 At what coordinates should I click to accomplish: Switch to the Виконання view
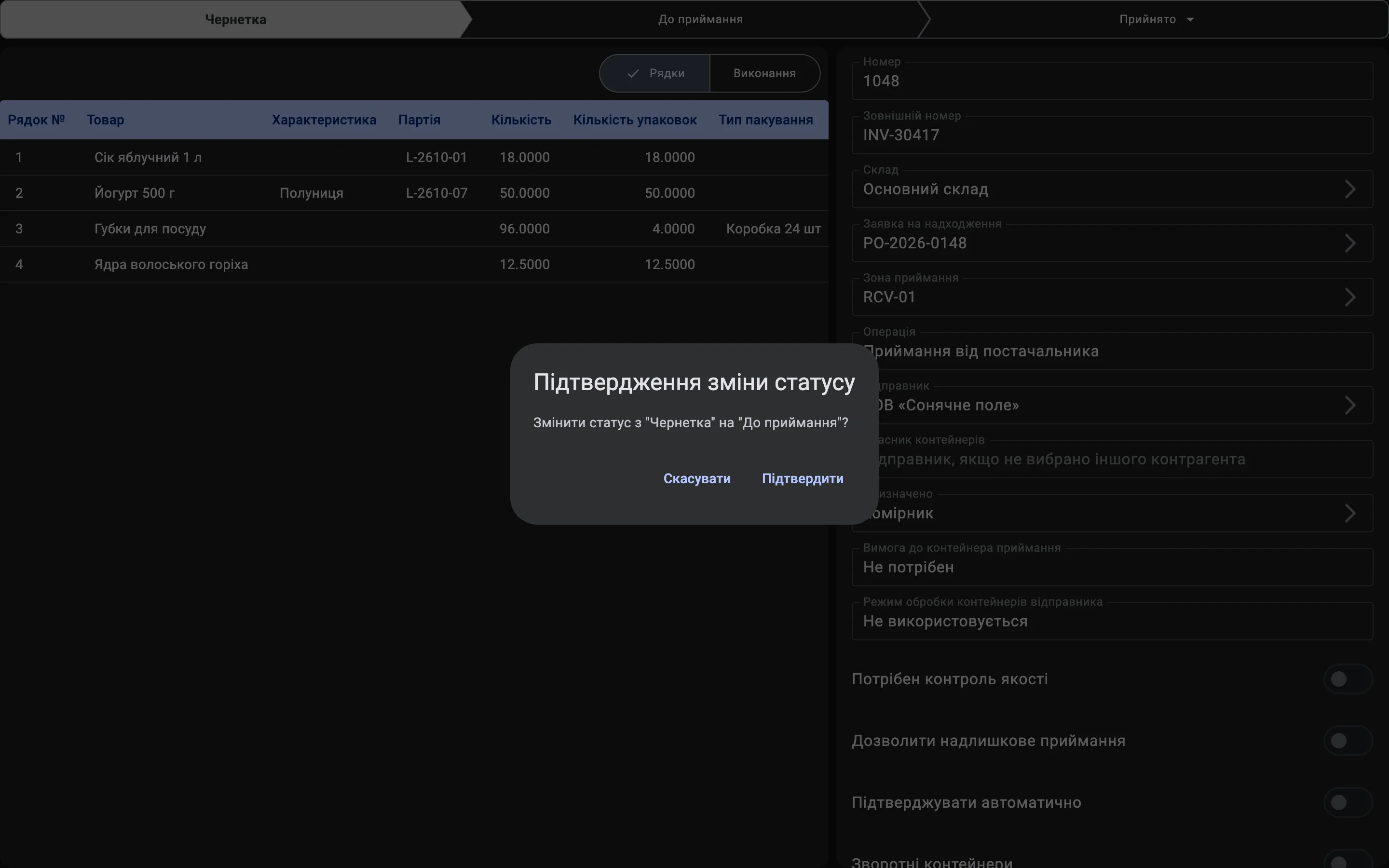764,73
